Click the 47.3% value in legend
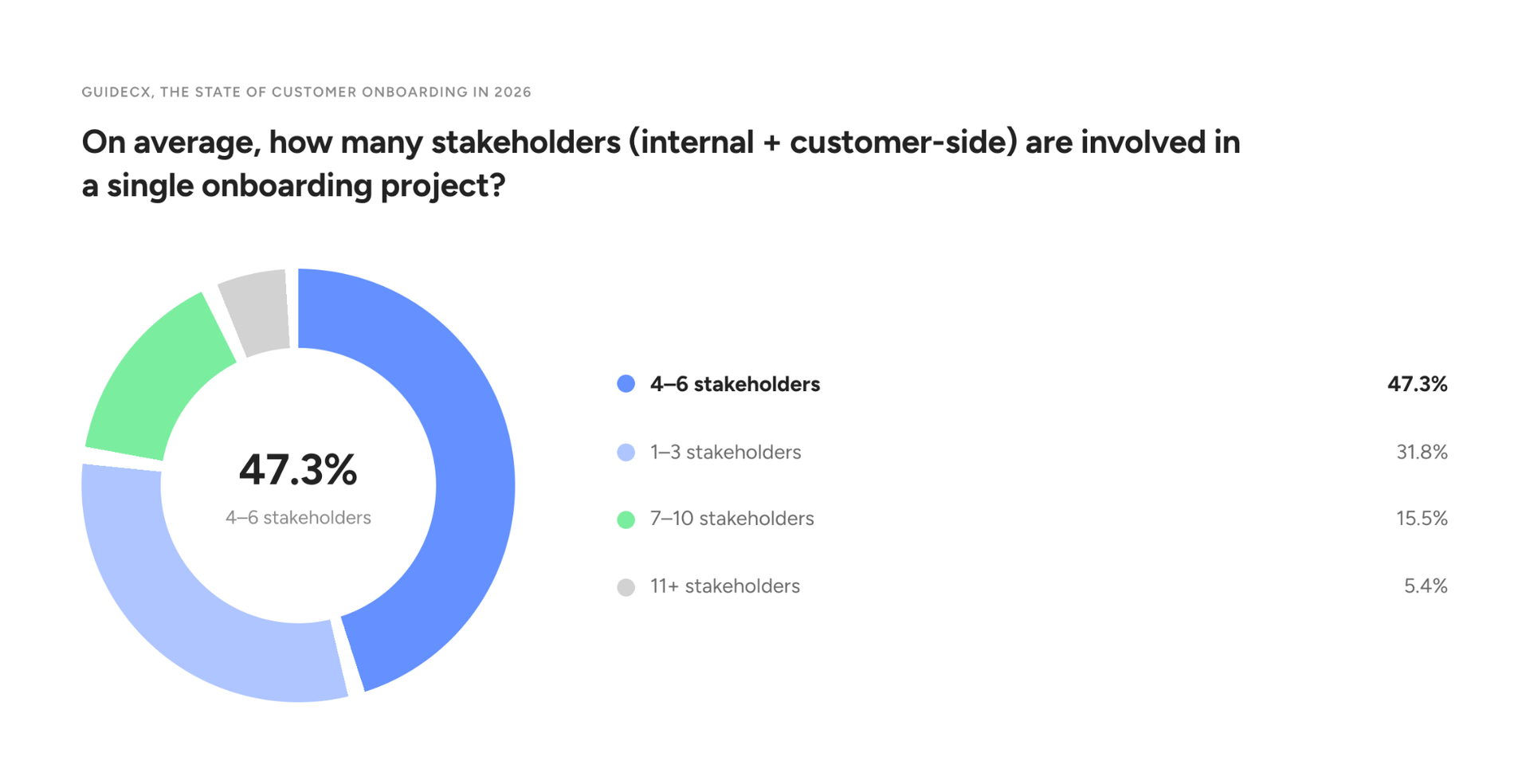Screen dimensions: 1530x784 (x=1417, y=384)
